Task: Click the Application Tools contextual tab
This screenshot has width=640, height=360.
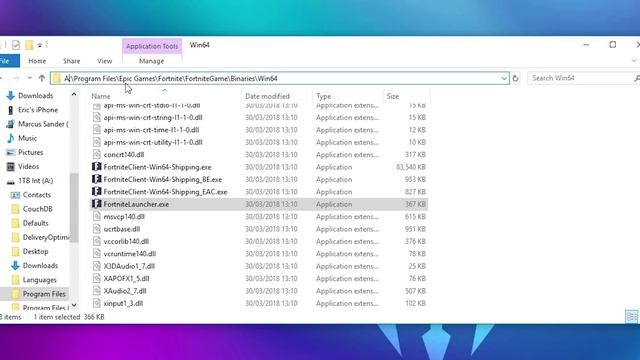Action: [152, 46]
